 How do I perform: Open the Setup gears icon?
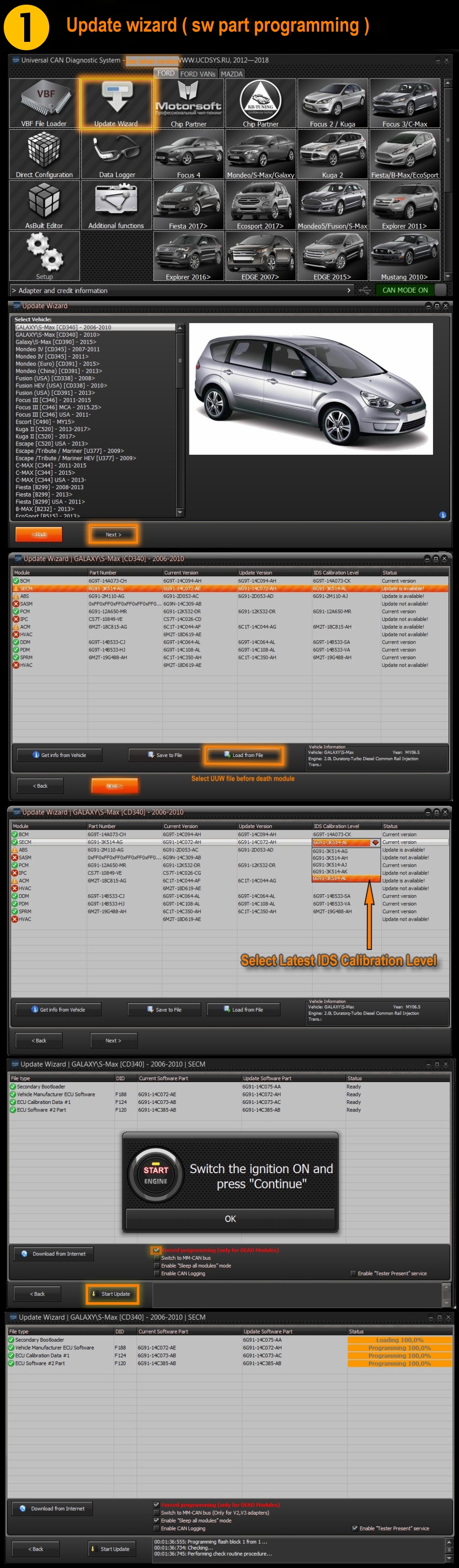pos(45,256)
